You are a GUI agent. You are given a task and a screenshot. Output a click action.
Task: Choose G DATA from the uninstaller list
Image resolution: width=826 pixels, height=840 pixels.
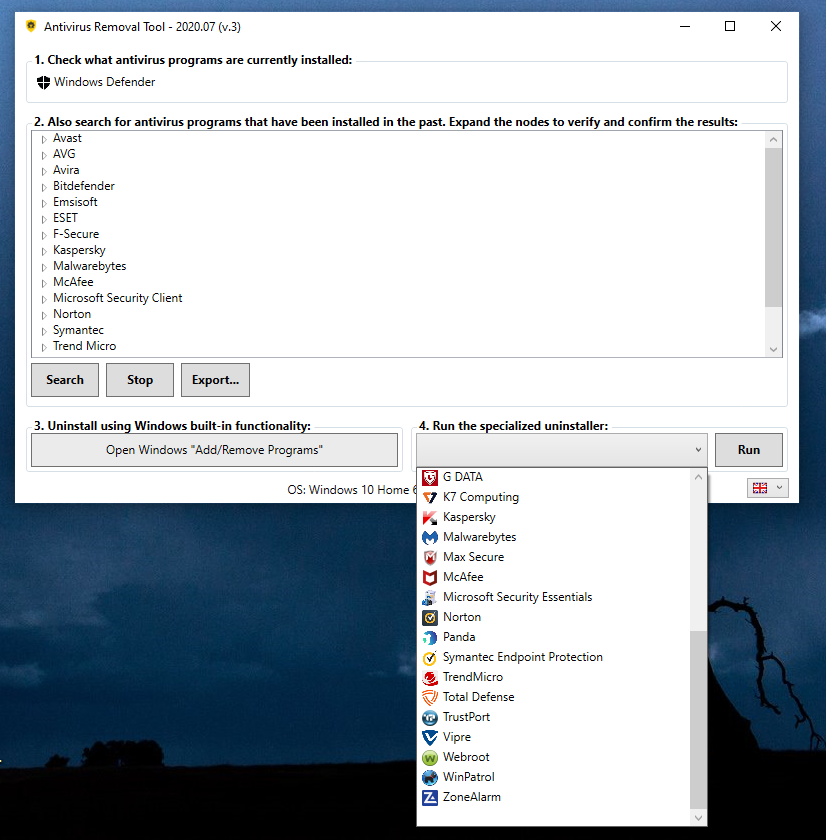point(555,477)
